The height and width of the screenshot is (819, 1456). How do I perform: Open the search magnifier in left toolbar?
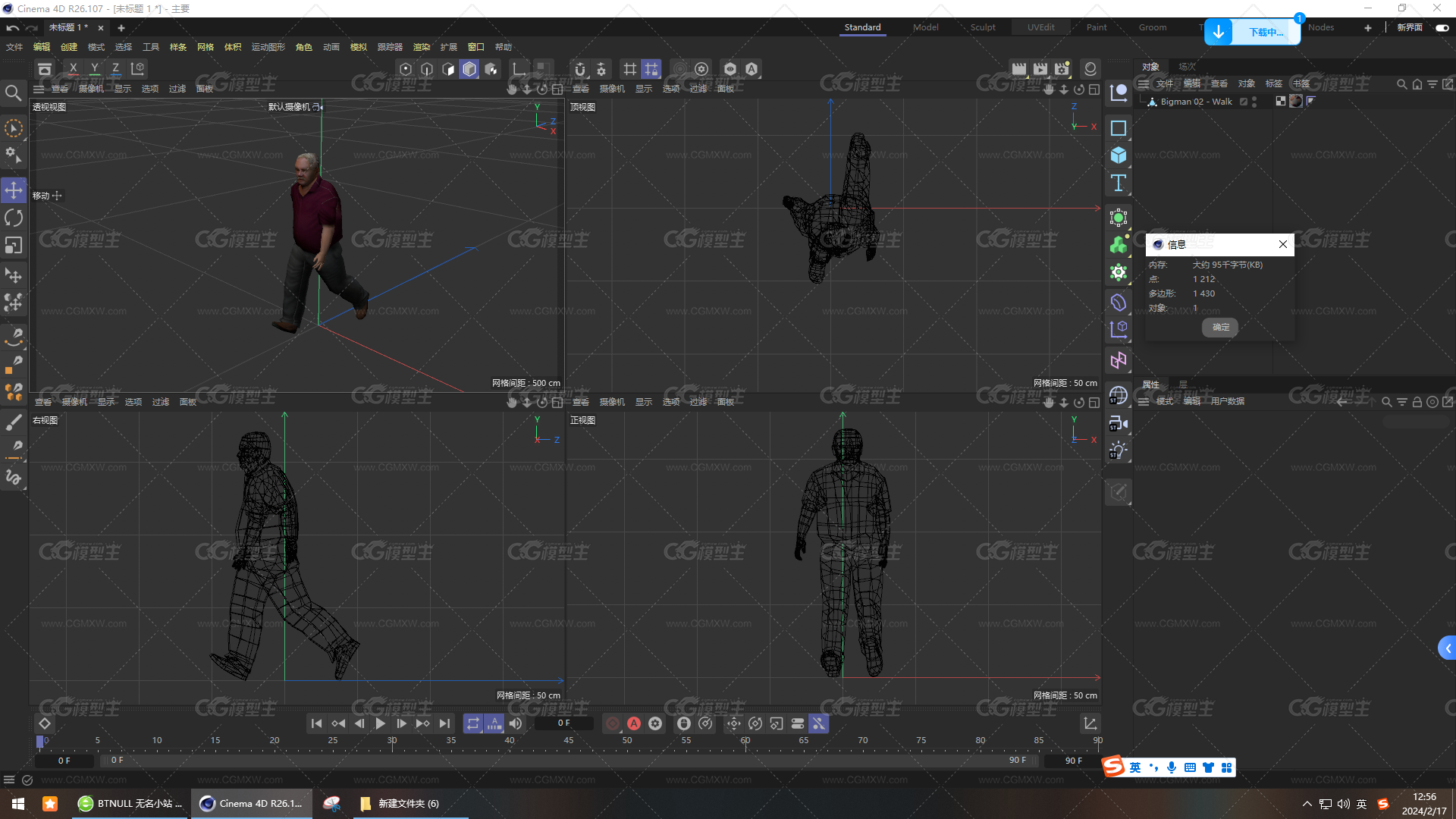pyautogui.click(x=14, y=93)
